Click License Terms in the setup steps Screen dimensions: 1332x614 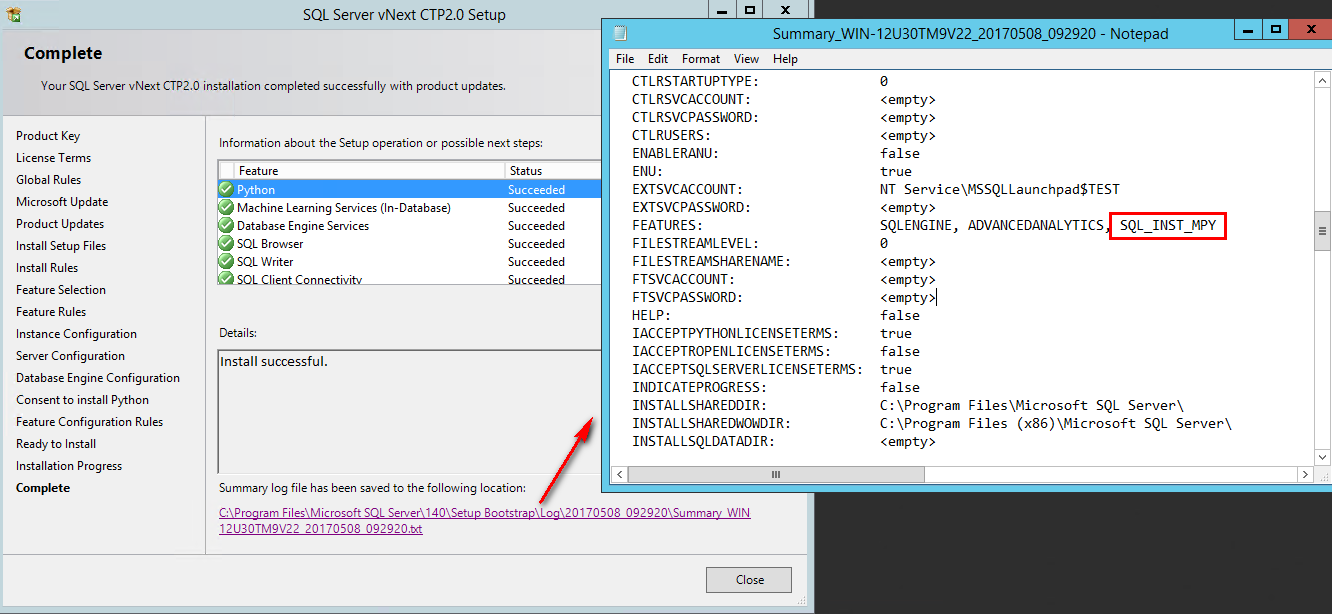[53, 158]
